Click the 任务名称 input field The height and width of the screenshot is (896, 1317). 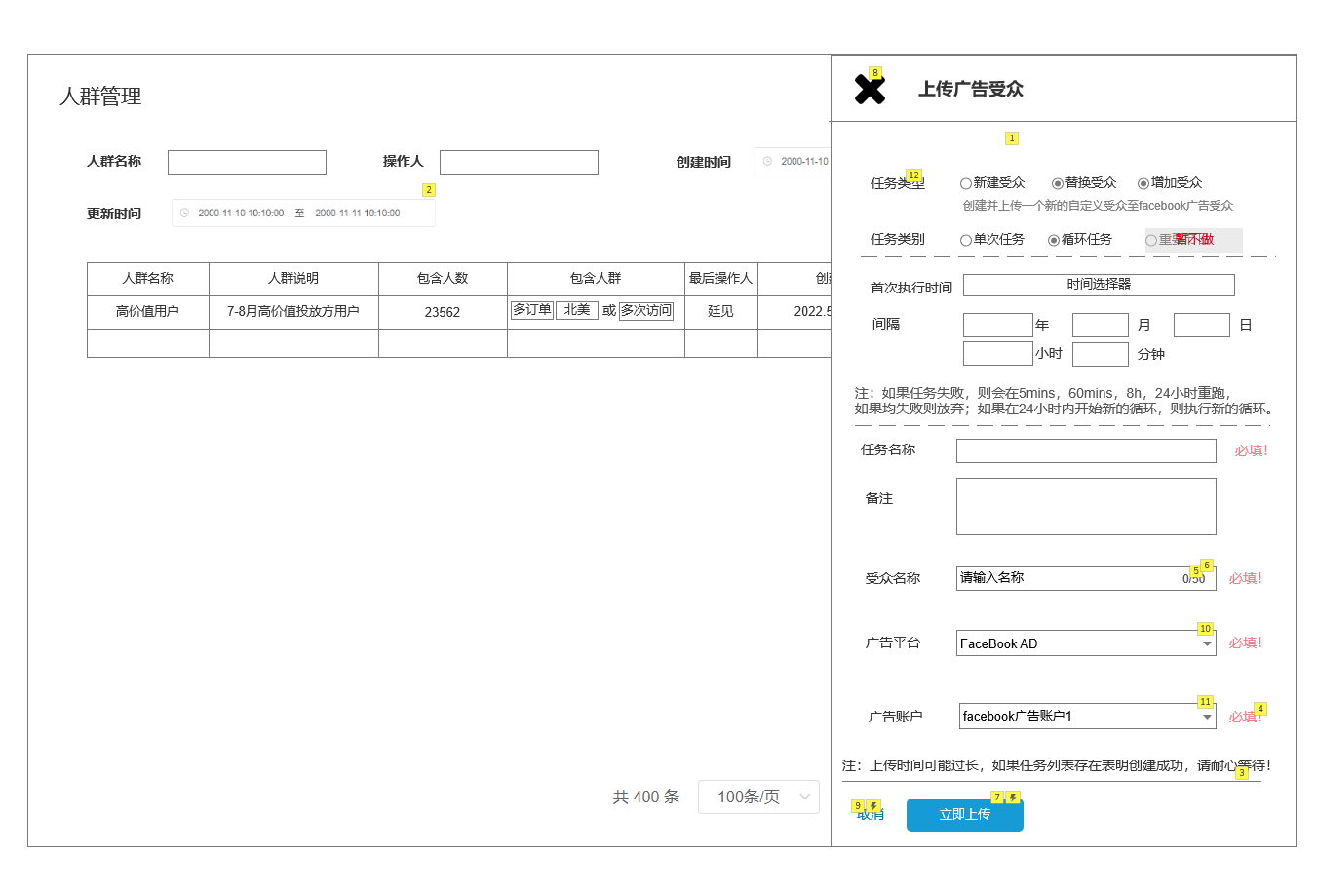[x=1086, y=450]
